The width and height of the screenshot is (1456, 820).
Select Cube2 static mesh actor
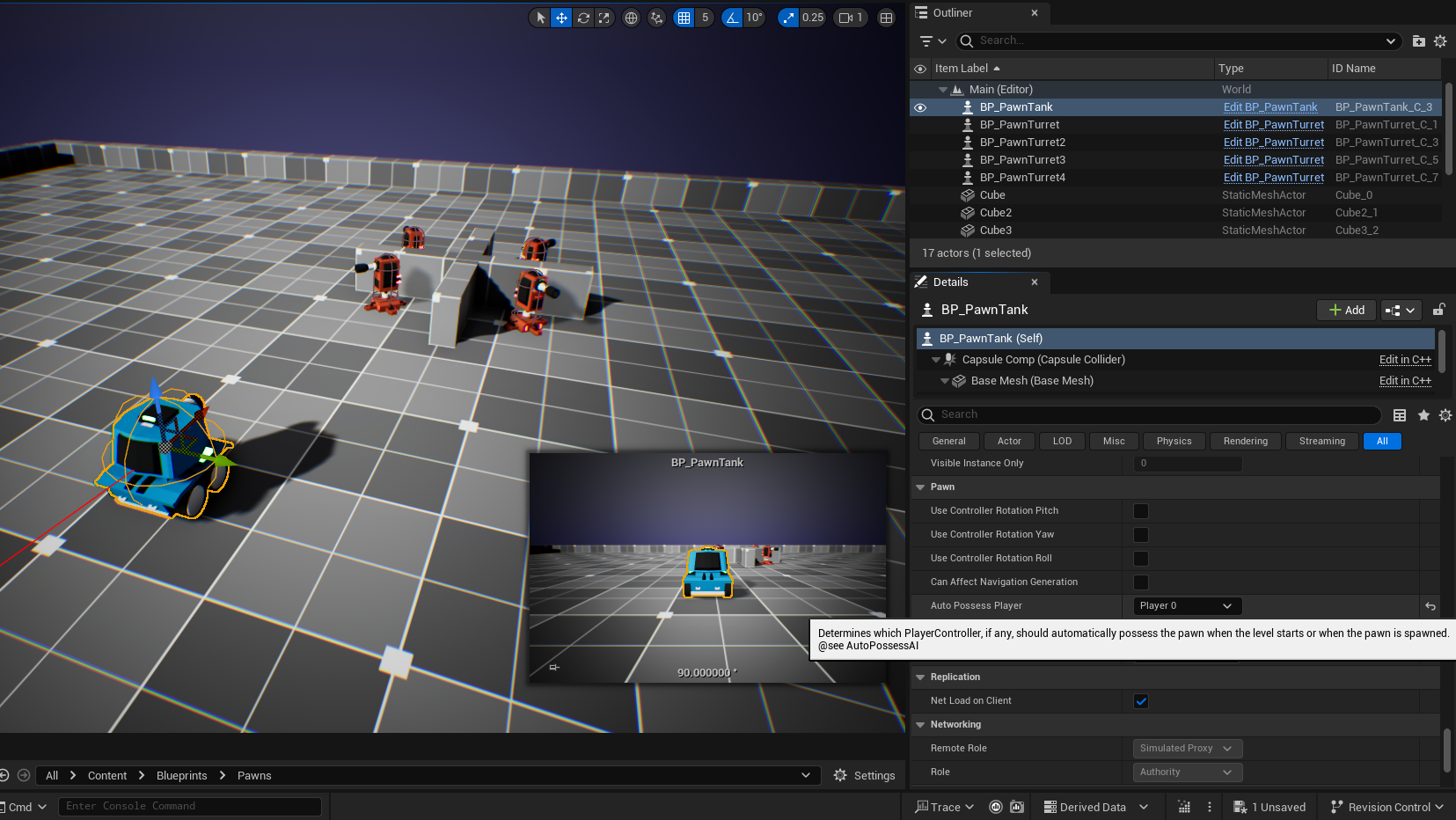(x=995, y=213)
